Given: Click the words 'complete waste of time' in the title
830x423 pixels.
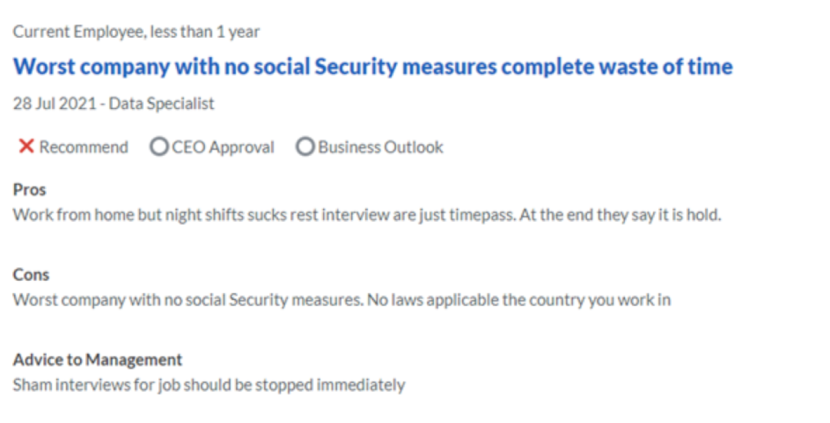Looking at the screenshot, I should coord(617,67).
